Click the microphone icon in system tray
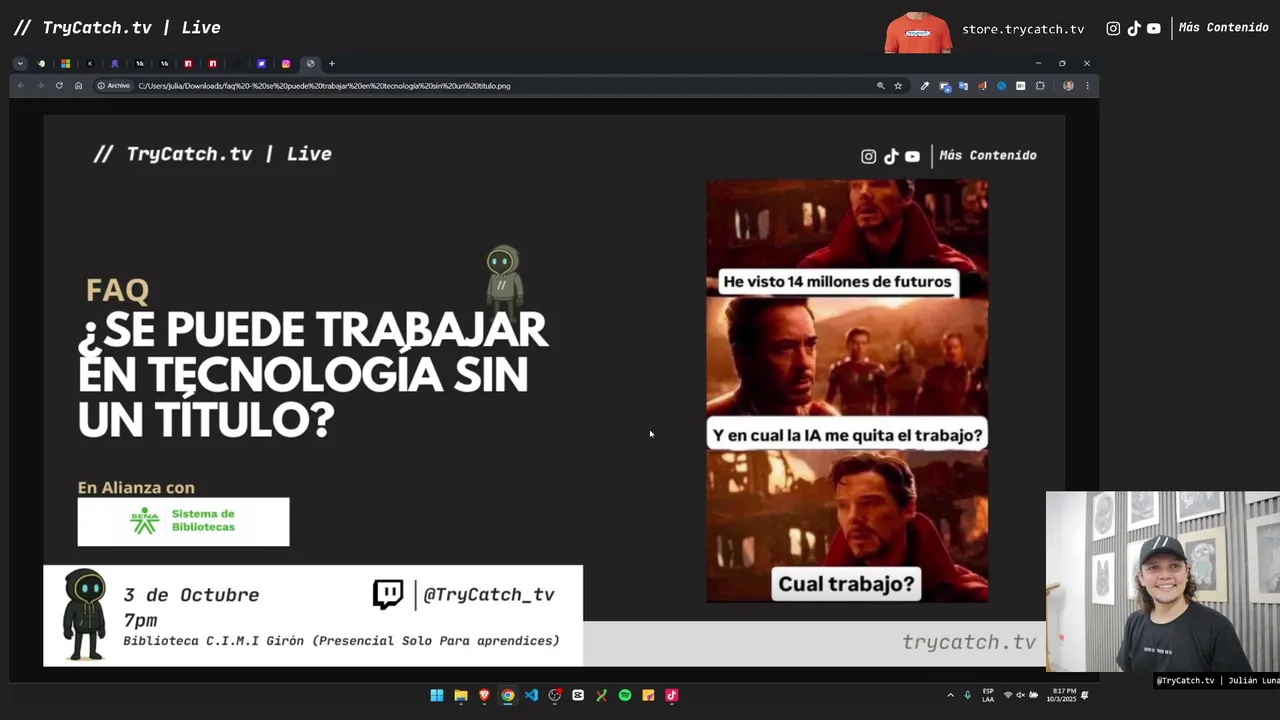Image resolution: width=1280 pixels, height=720 pixels. (967, 695)
